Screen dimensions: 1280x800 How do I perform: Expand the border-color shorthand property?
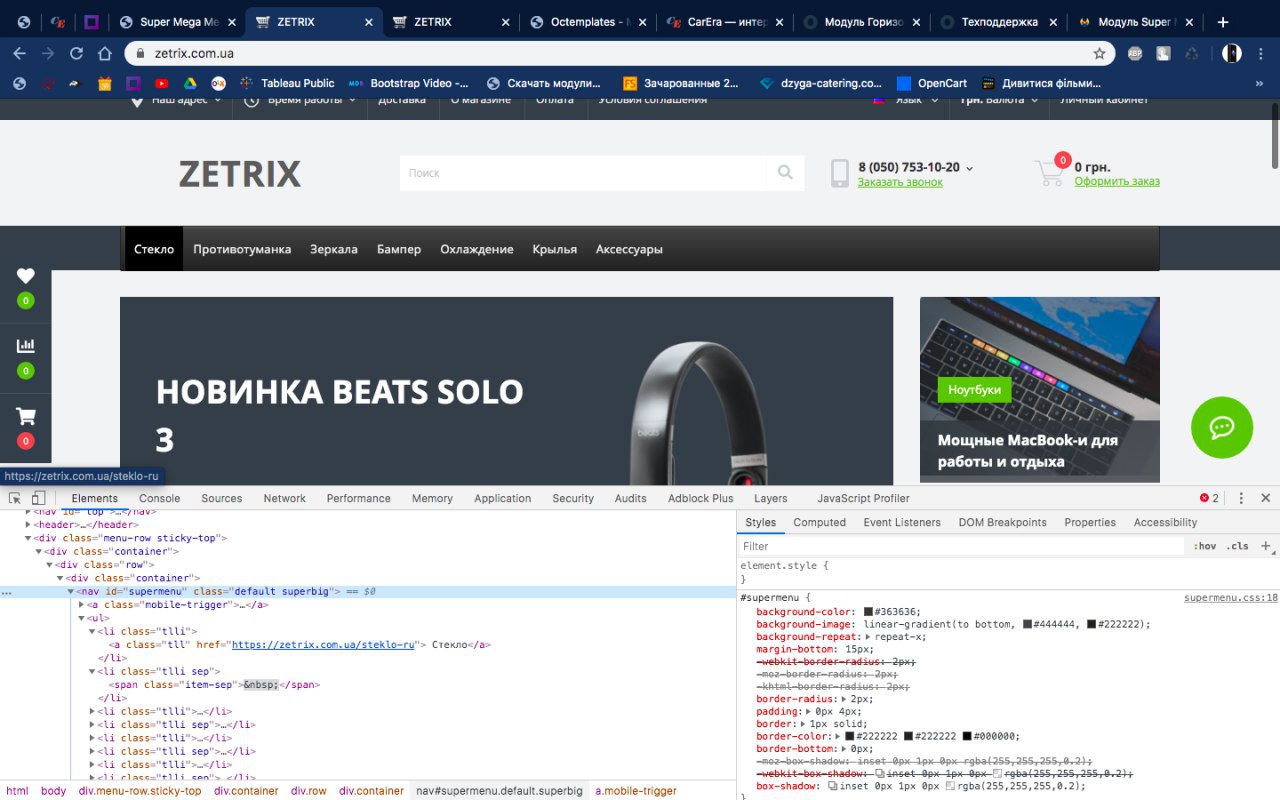[839, 736]
